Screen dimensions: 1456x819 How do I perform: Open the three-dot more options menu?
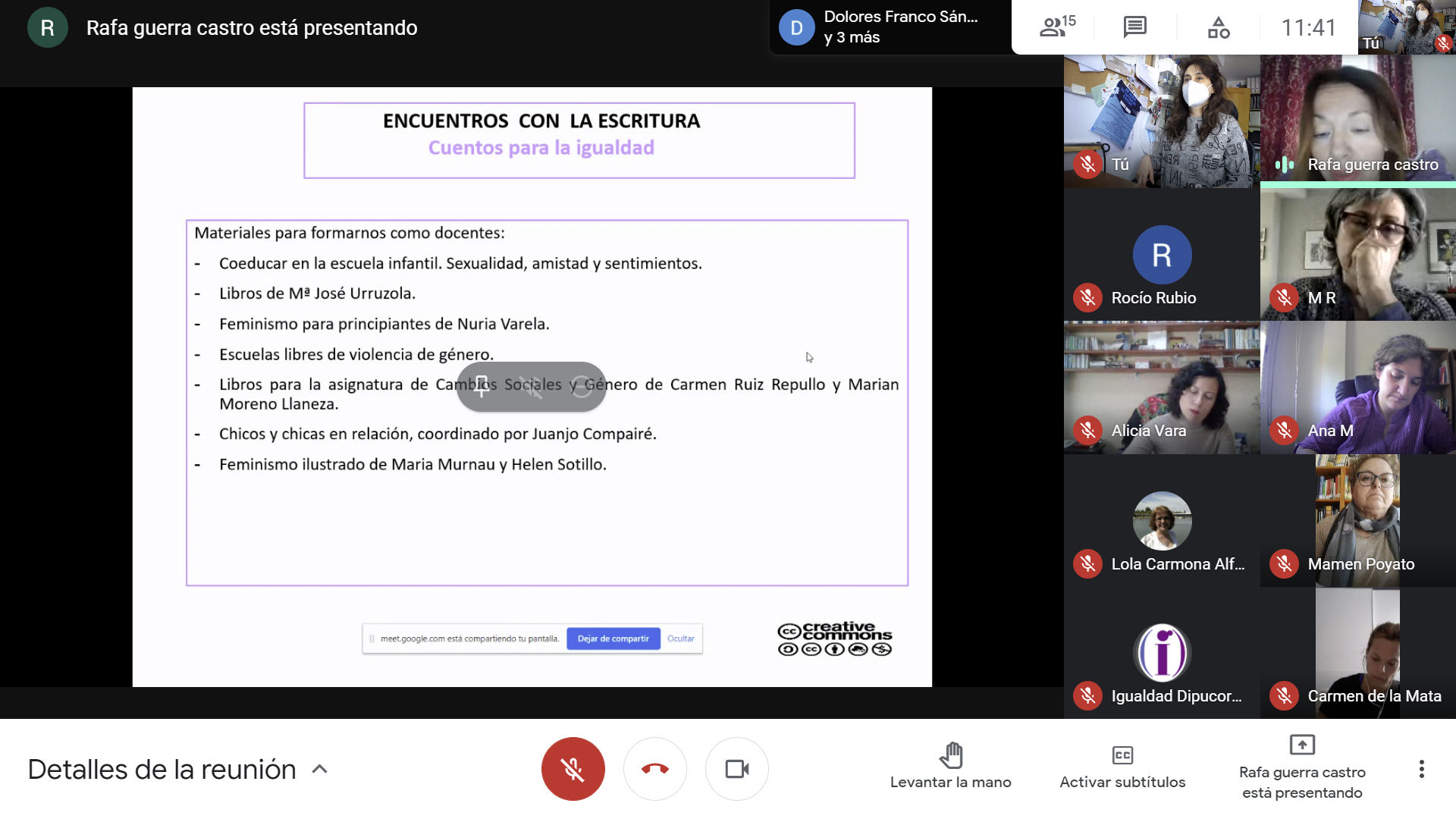[x=1422, y=769]
